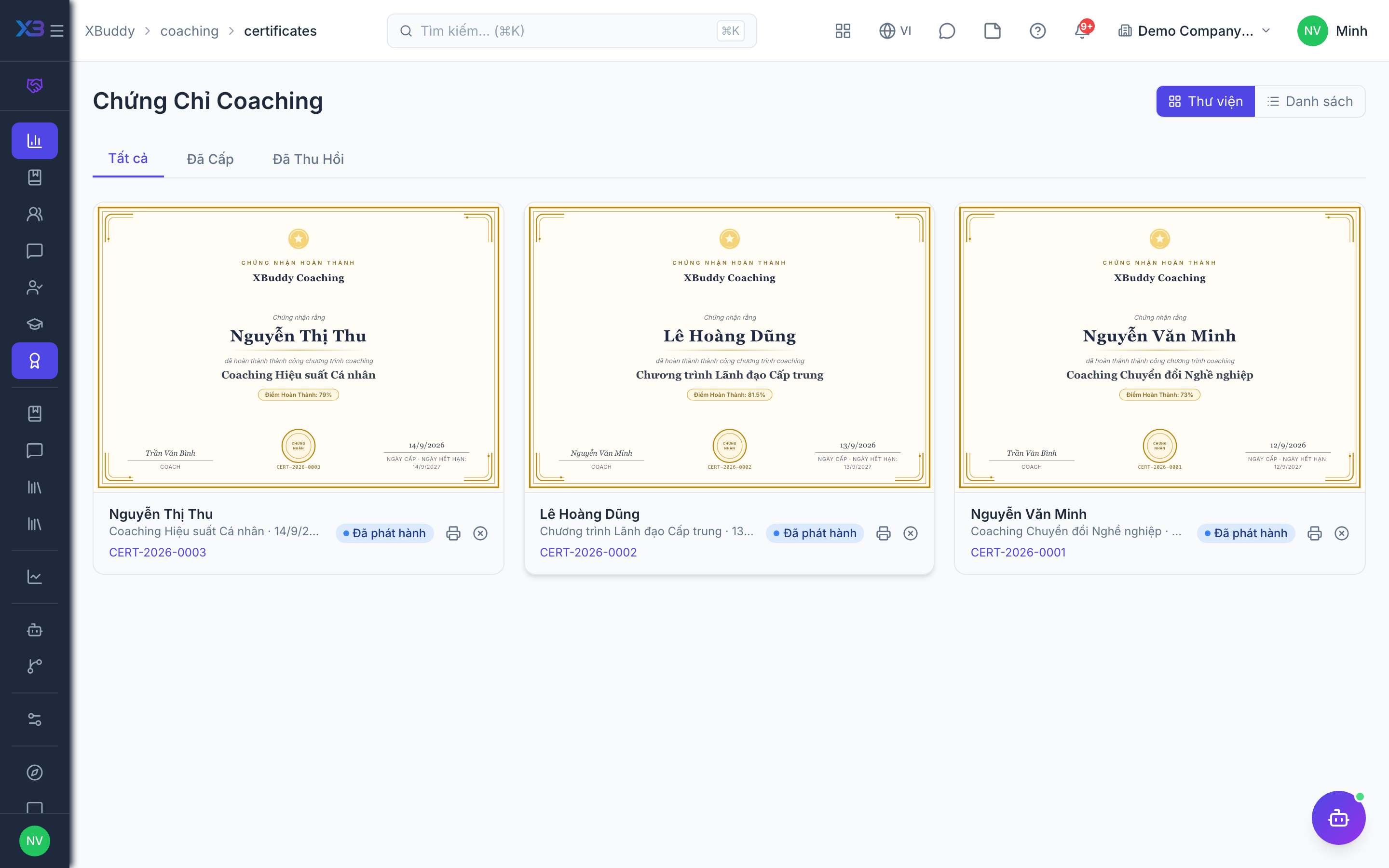Open the user-check sidebar icon

pos(34,287)
